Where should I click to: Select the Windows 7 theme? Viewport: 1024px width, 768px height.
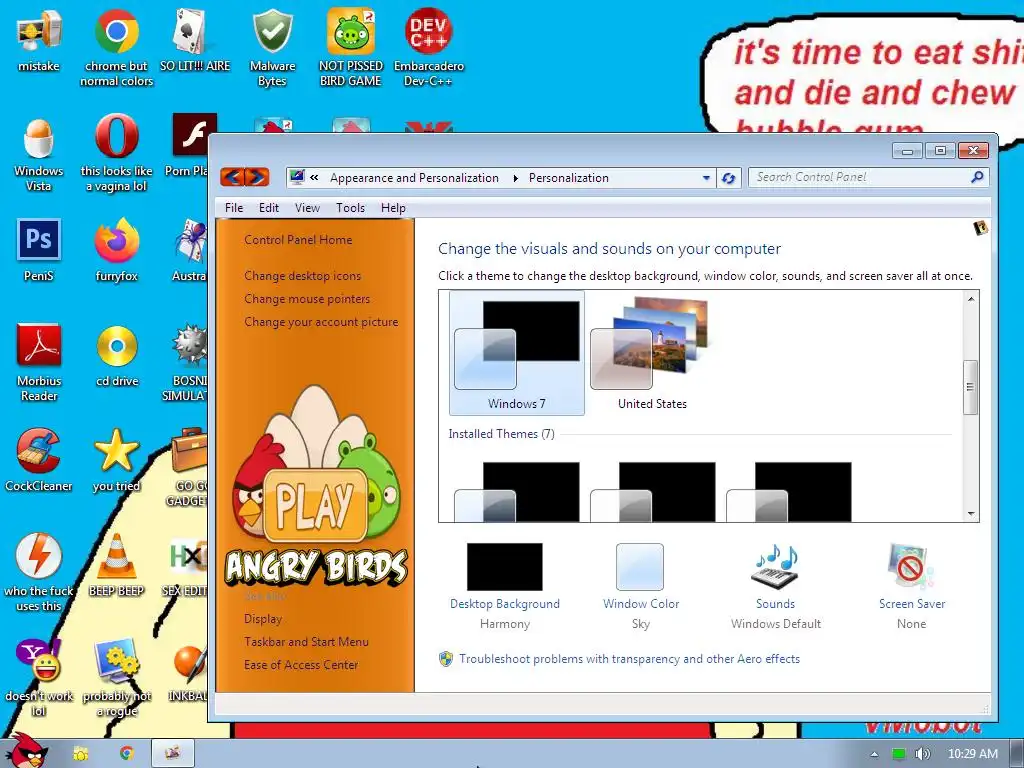517,353
